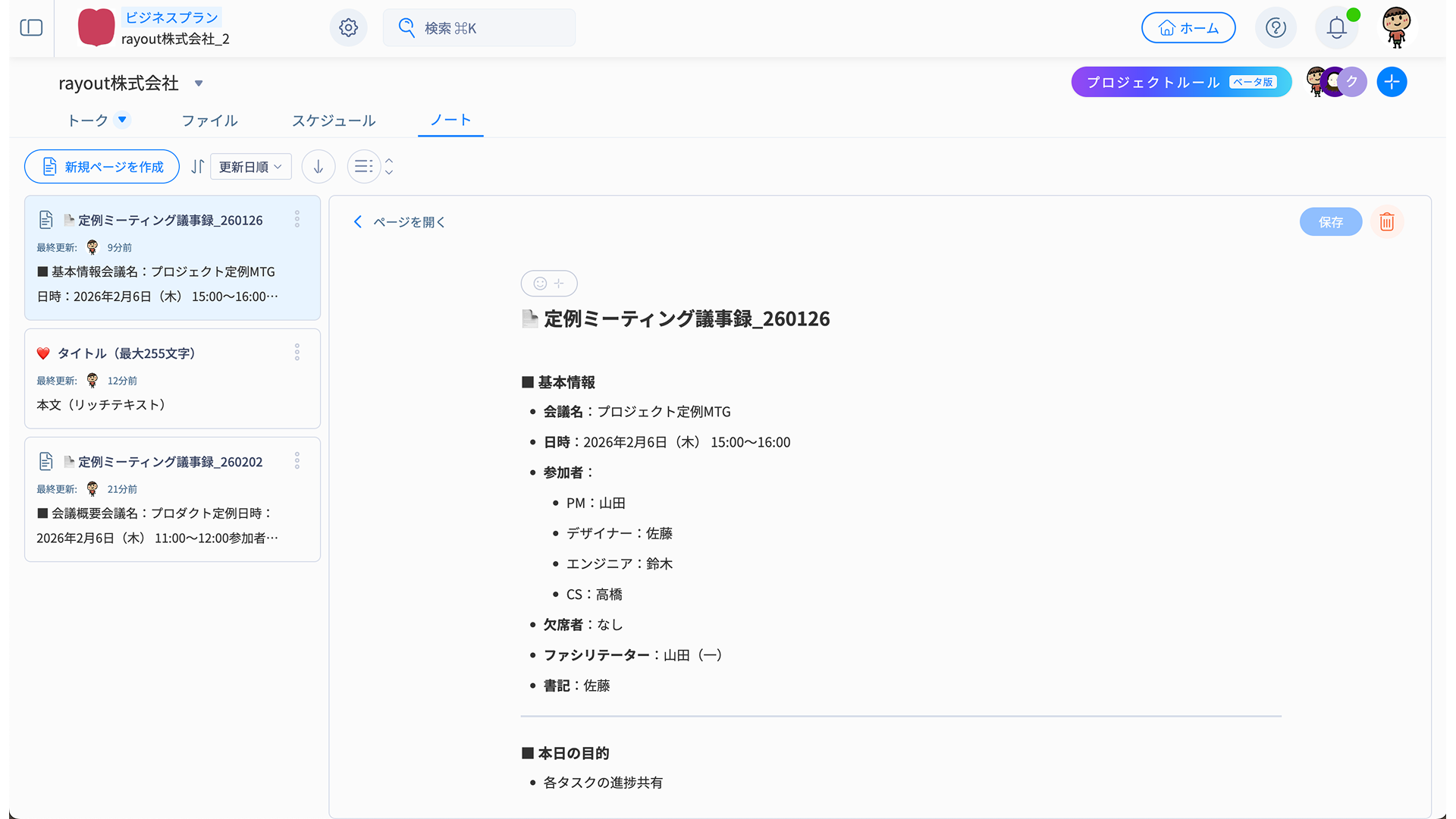
Task: Open settings gear icon
Action: coord(348,28)
